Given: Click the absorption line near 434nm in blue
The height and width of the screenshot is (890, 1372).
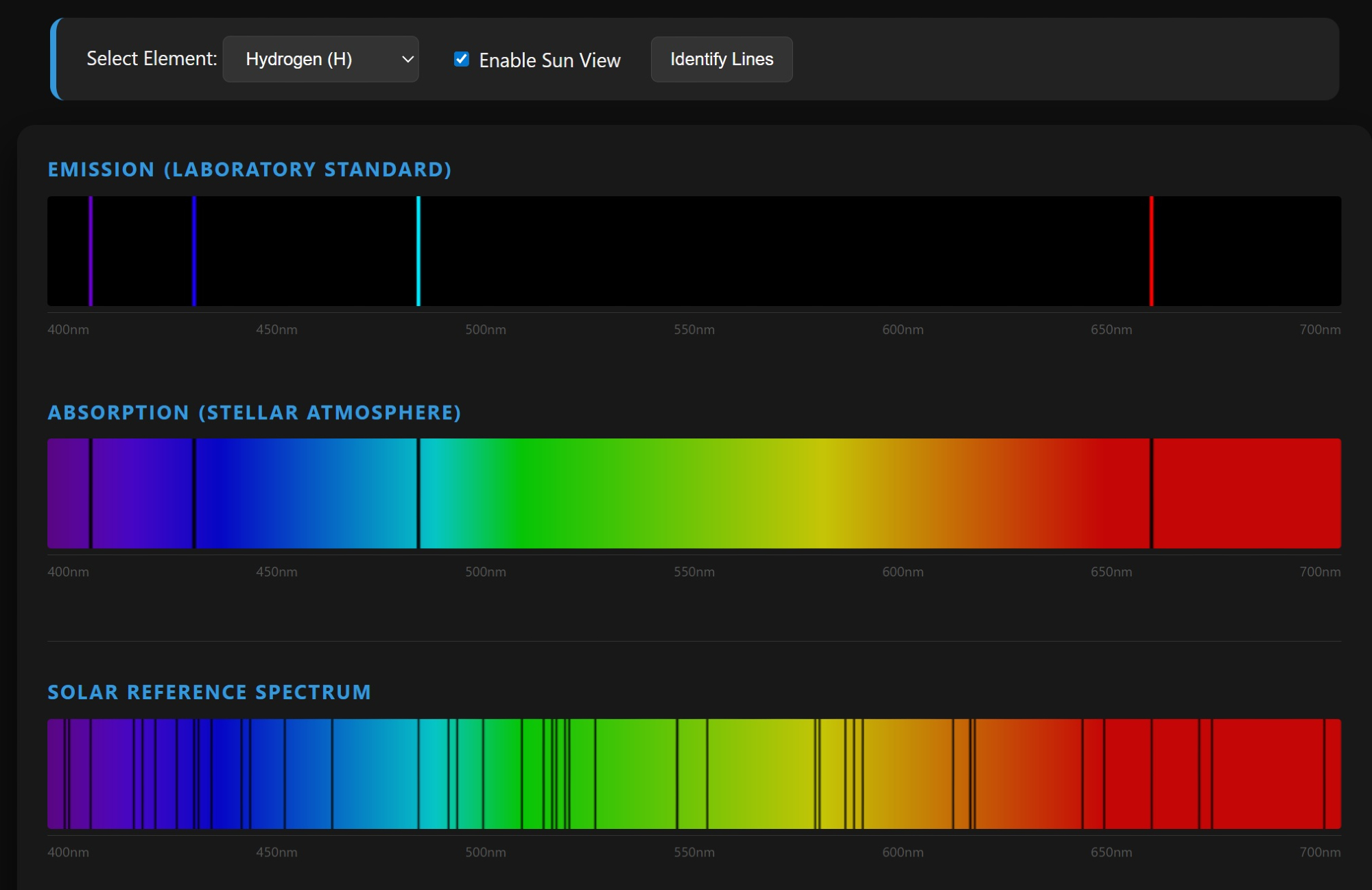Looking at the screenshot, I should (194, 493).
